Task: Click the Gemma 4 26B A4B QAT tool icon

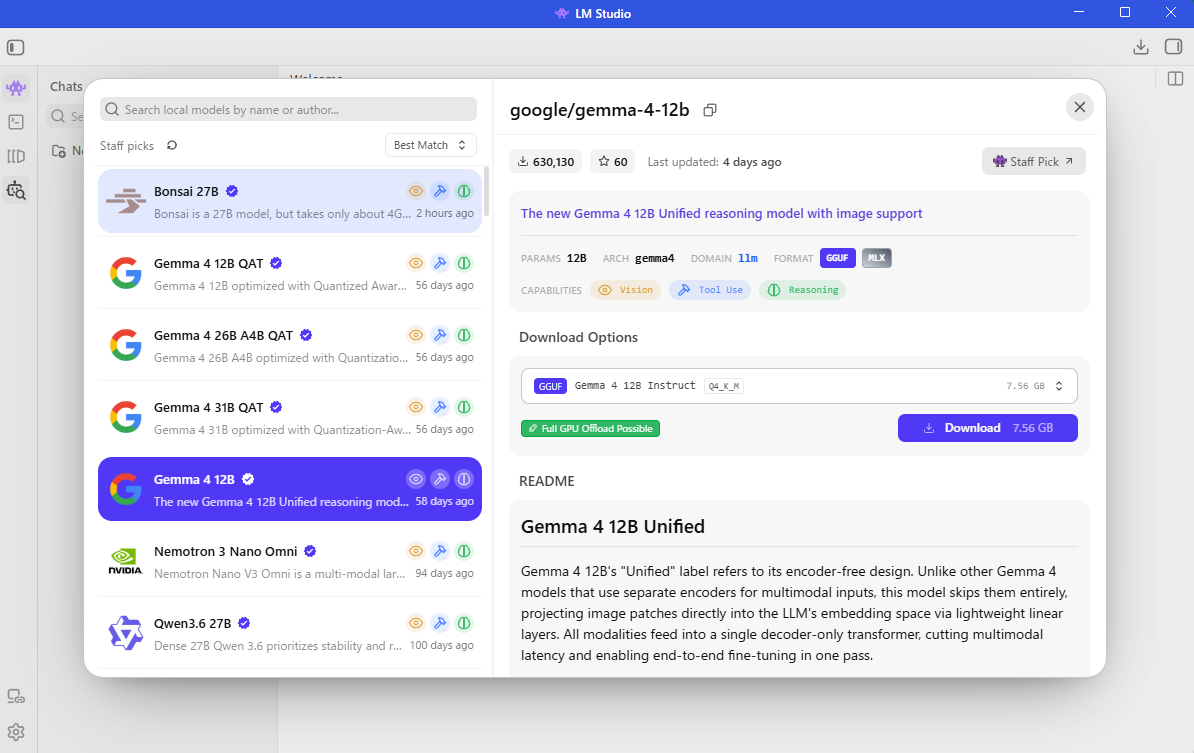Action: click(440, 335)
